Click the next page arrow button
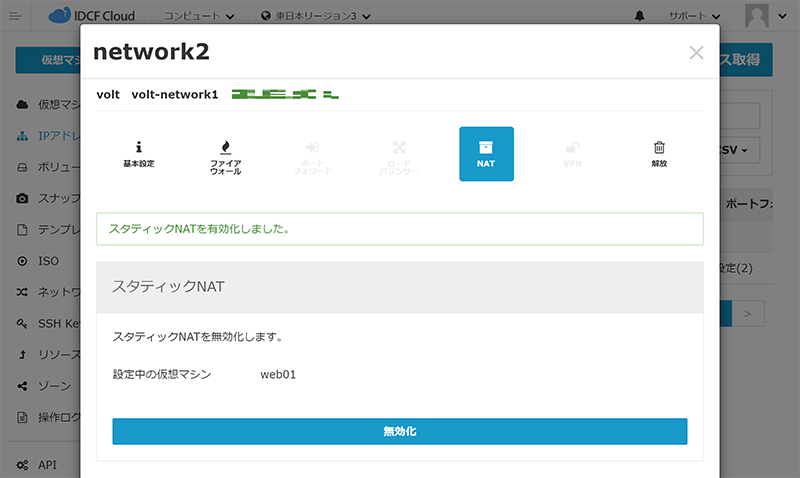The image size is (800, 478). pos(752,313)
